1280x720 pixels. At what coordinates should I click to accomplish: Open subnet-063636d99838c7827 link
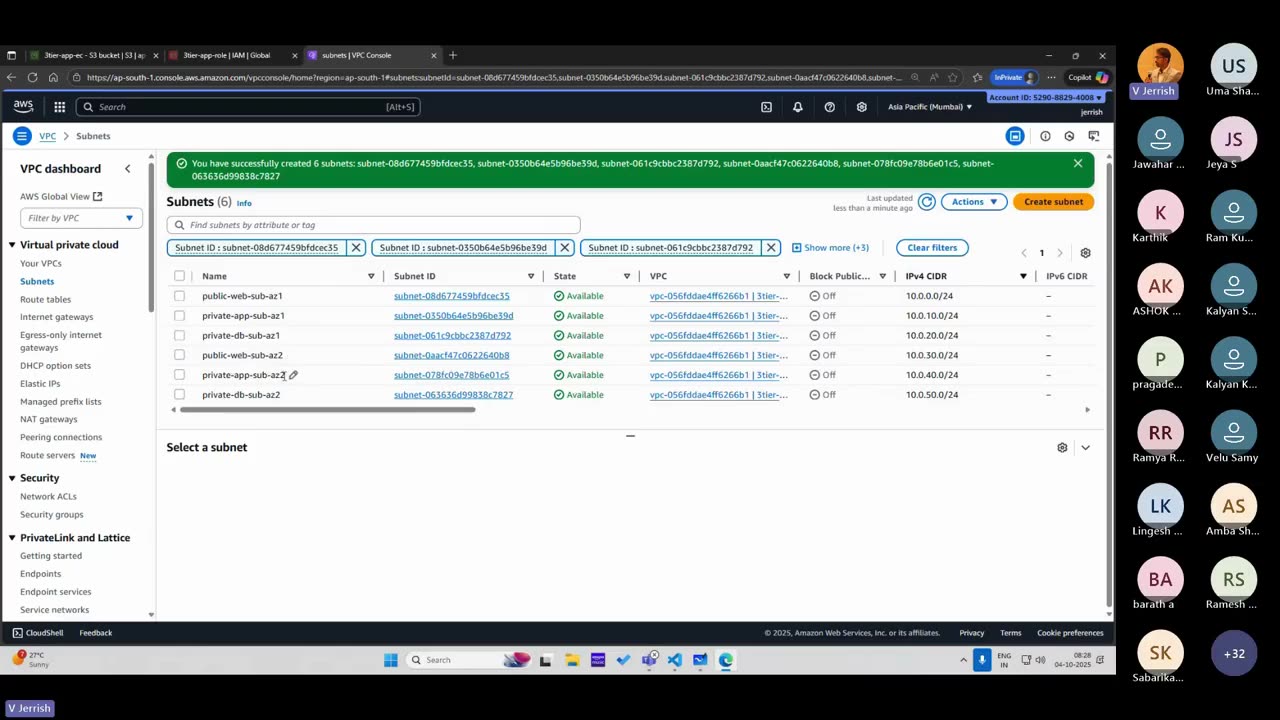(453, 395)
